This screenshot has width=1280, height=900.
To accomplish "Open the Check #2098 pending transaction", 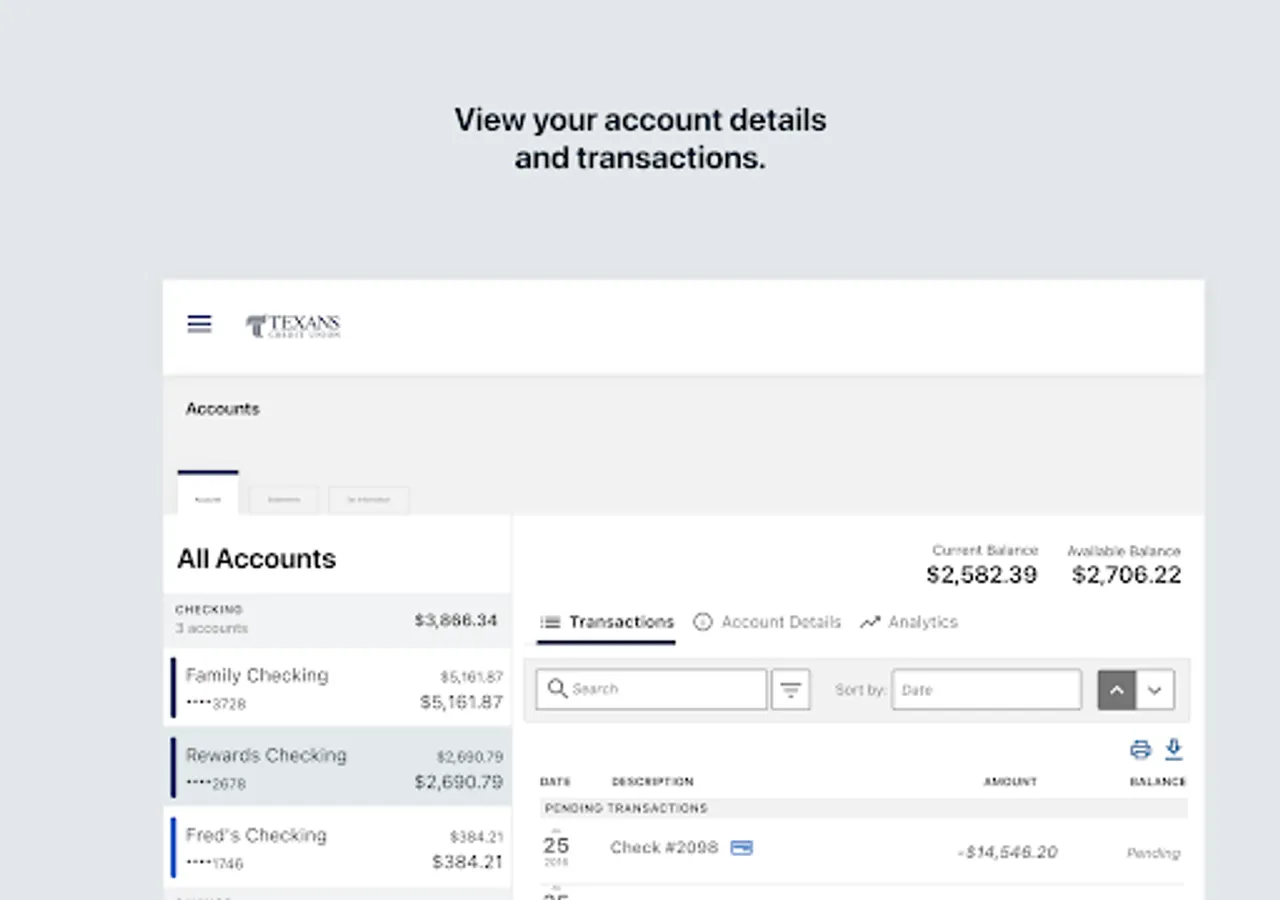I will click(x=664, y=848).
